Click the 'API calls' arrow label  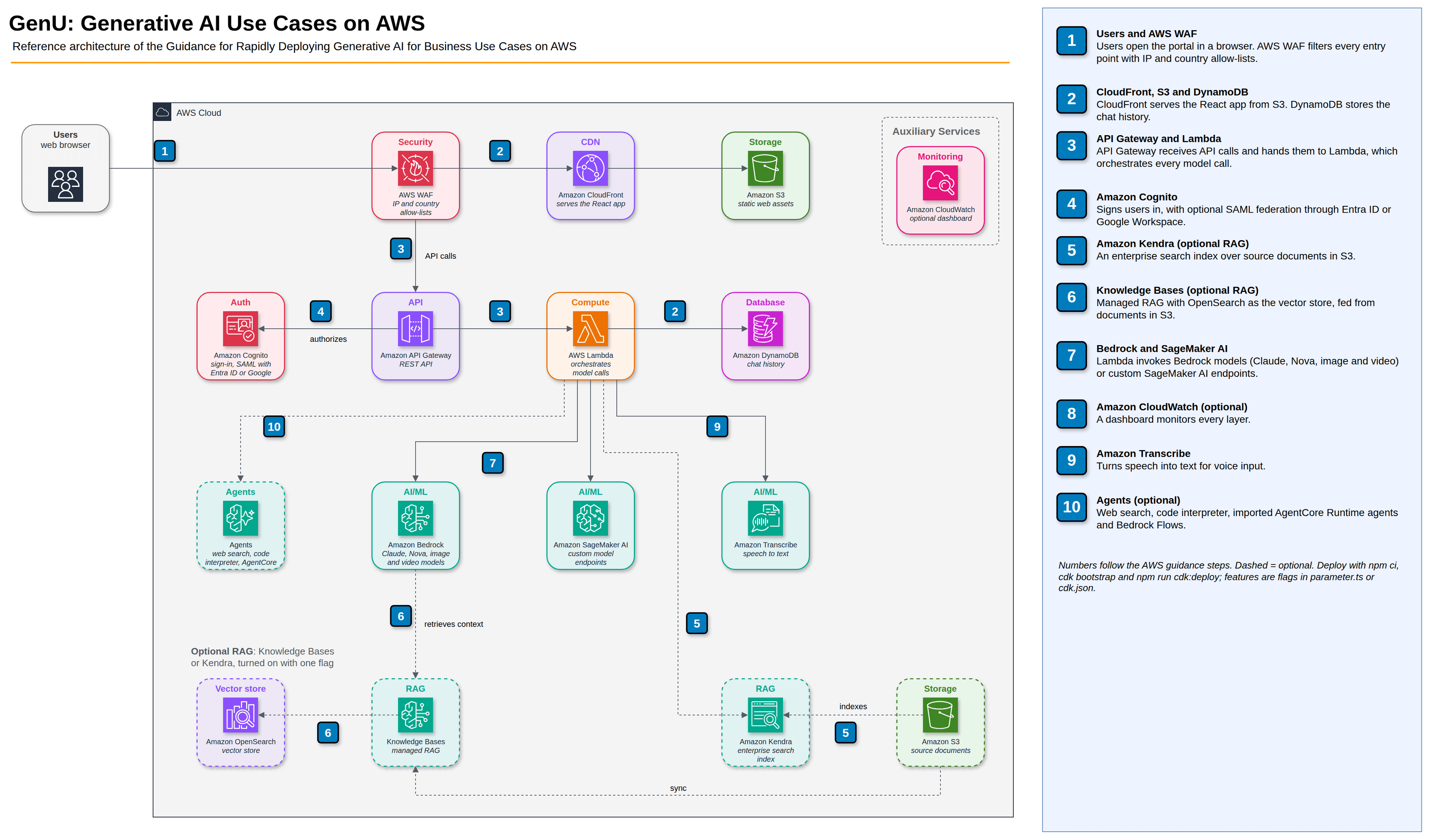pyautogui.click(x=440, y=256)
